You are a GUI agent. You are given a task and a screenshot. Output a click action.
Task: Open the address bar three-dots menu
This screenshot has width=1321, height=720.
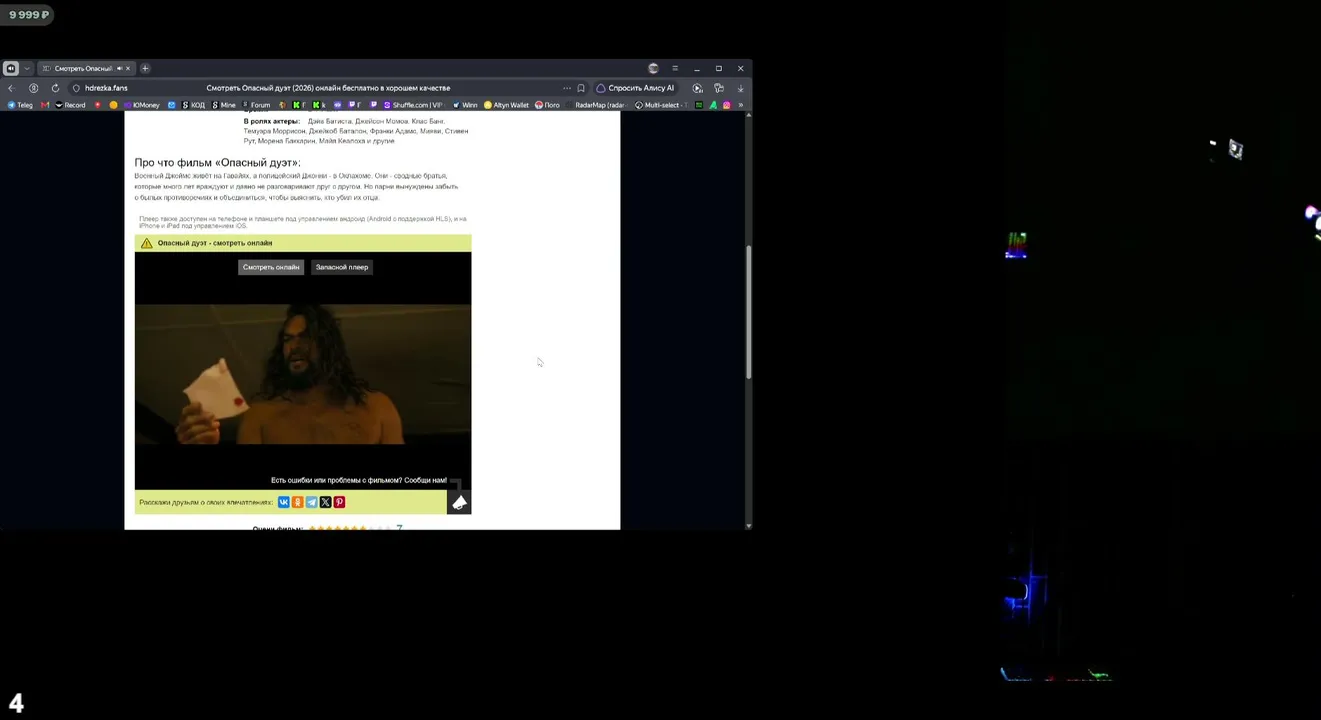567,88
